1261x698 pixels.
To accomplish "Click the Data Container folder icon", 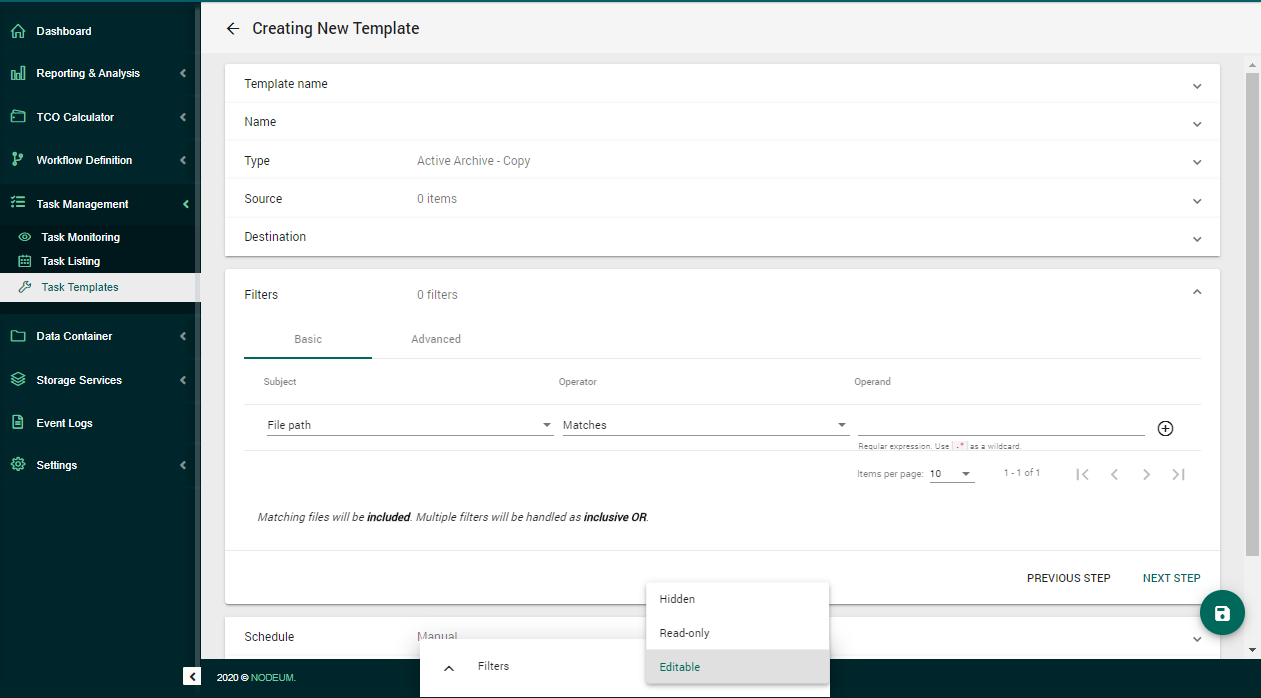I will 18,336.
